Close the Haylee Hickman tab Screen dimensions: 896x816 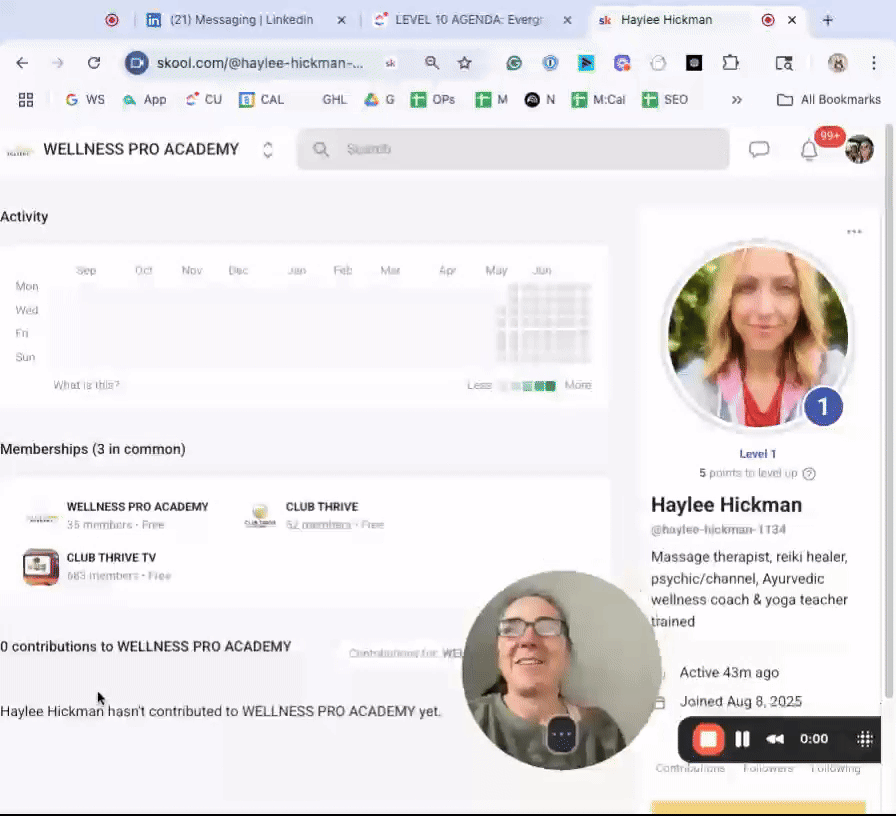pos(792,20)
